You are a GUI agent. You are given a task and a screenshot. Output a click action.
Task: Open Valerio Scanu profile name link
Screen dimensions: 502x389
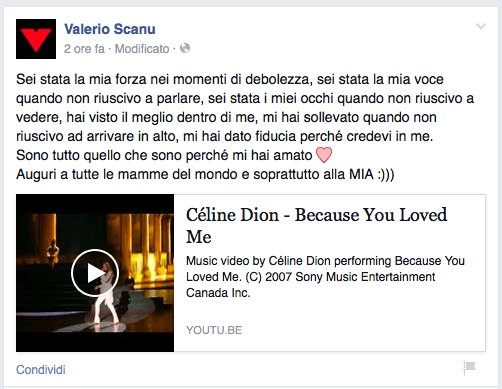pos(110,29)
